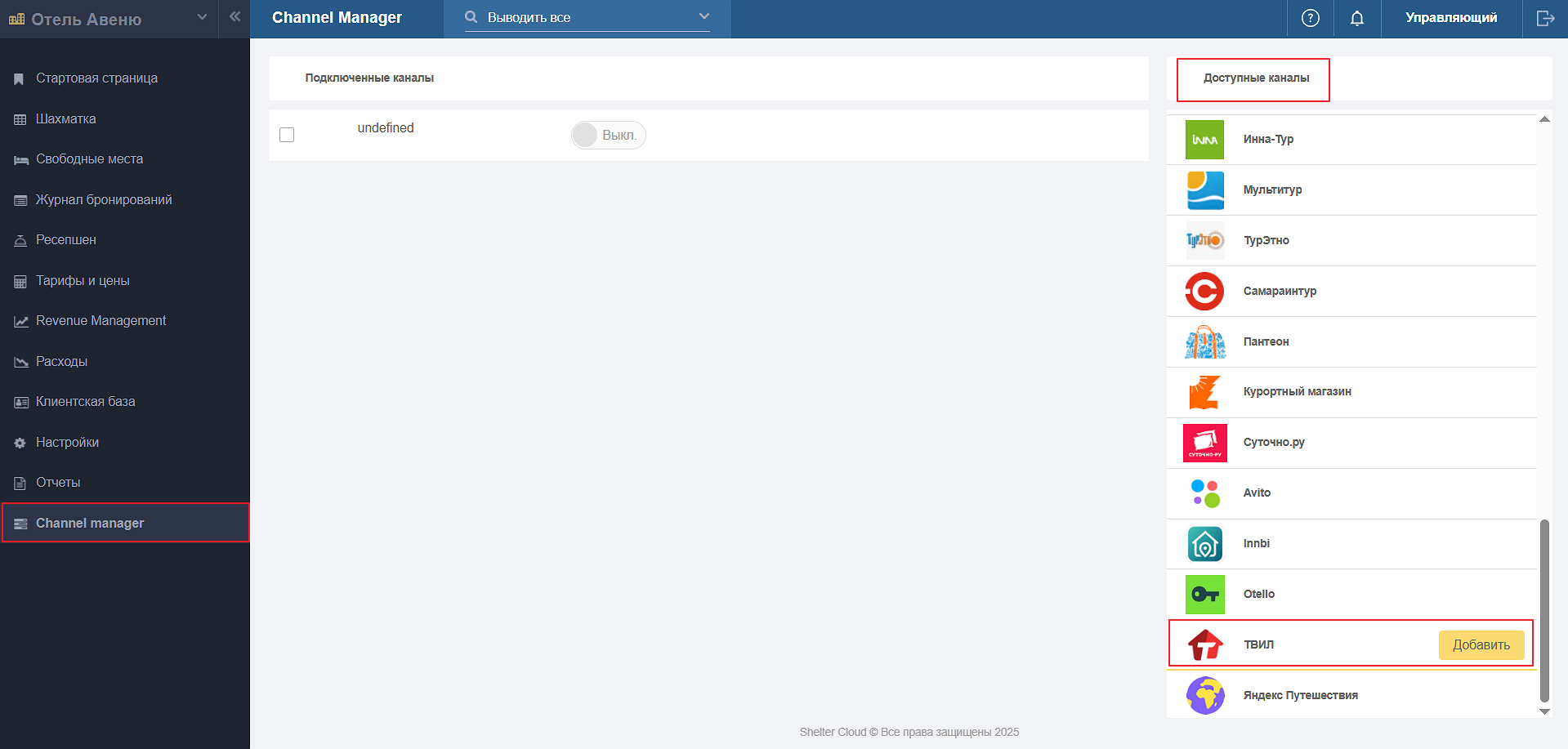Open notifications bell icon
1568x749 pixels.
pyautogui.click(x=1356, y=18)
